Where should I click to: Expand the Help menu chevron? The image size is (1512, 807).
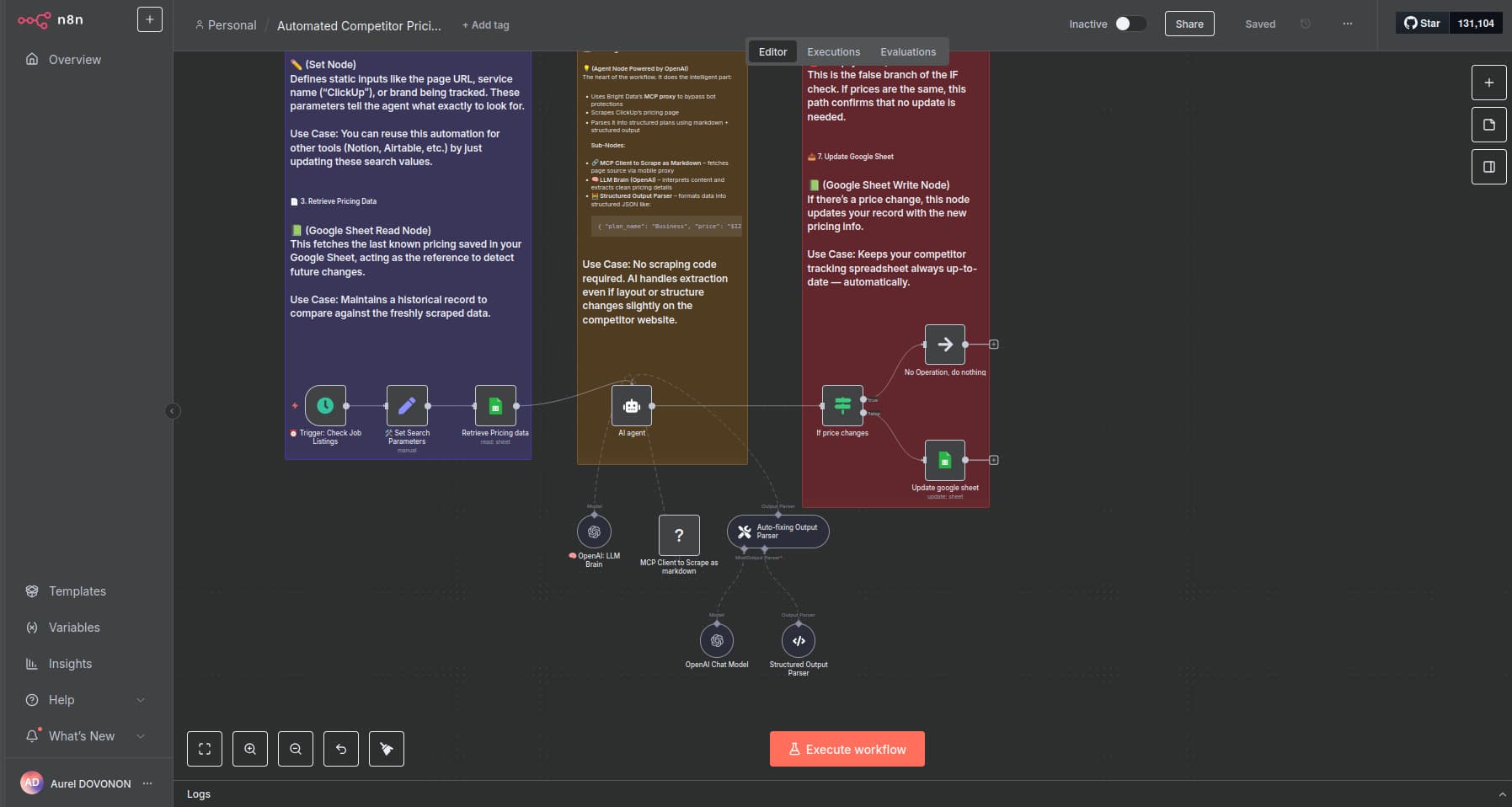point(141,700)
